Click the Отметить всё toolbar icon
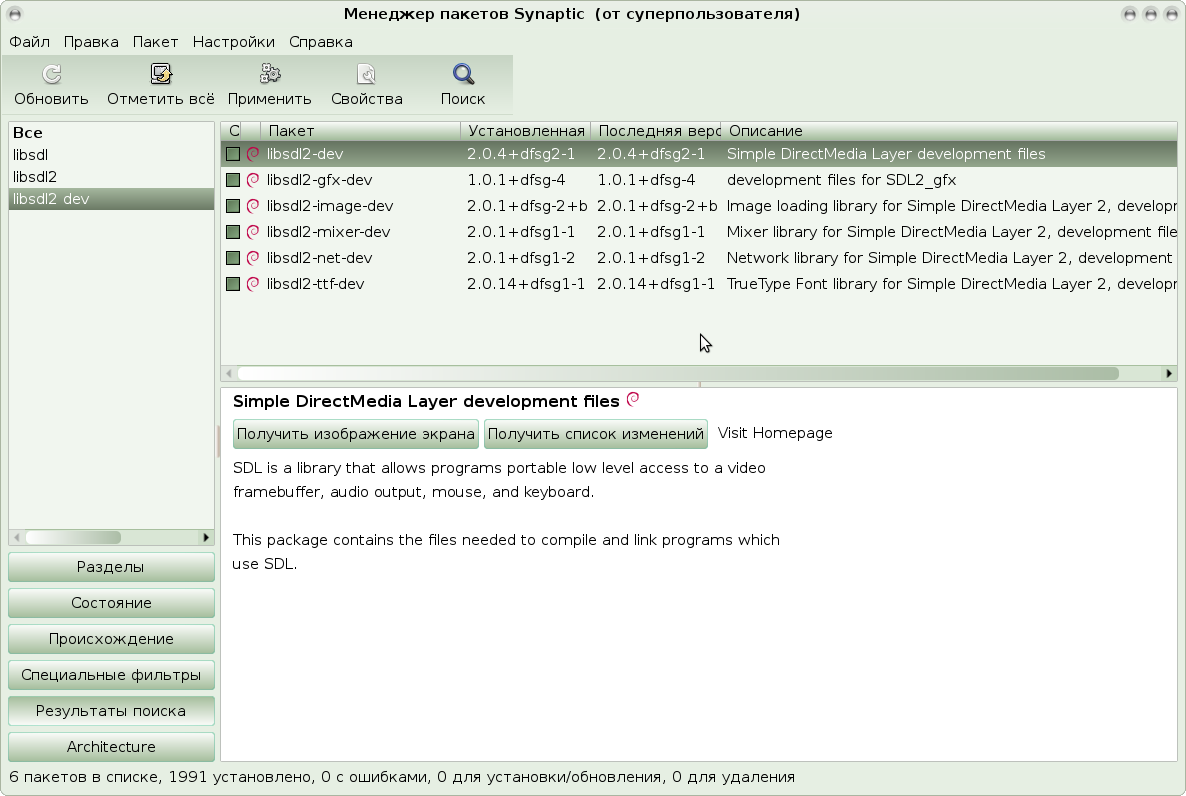 160,74
